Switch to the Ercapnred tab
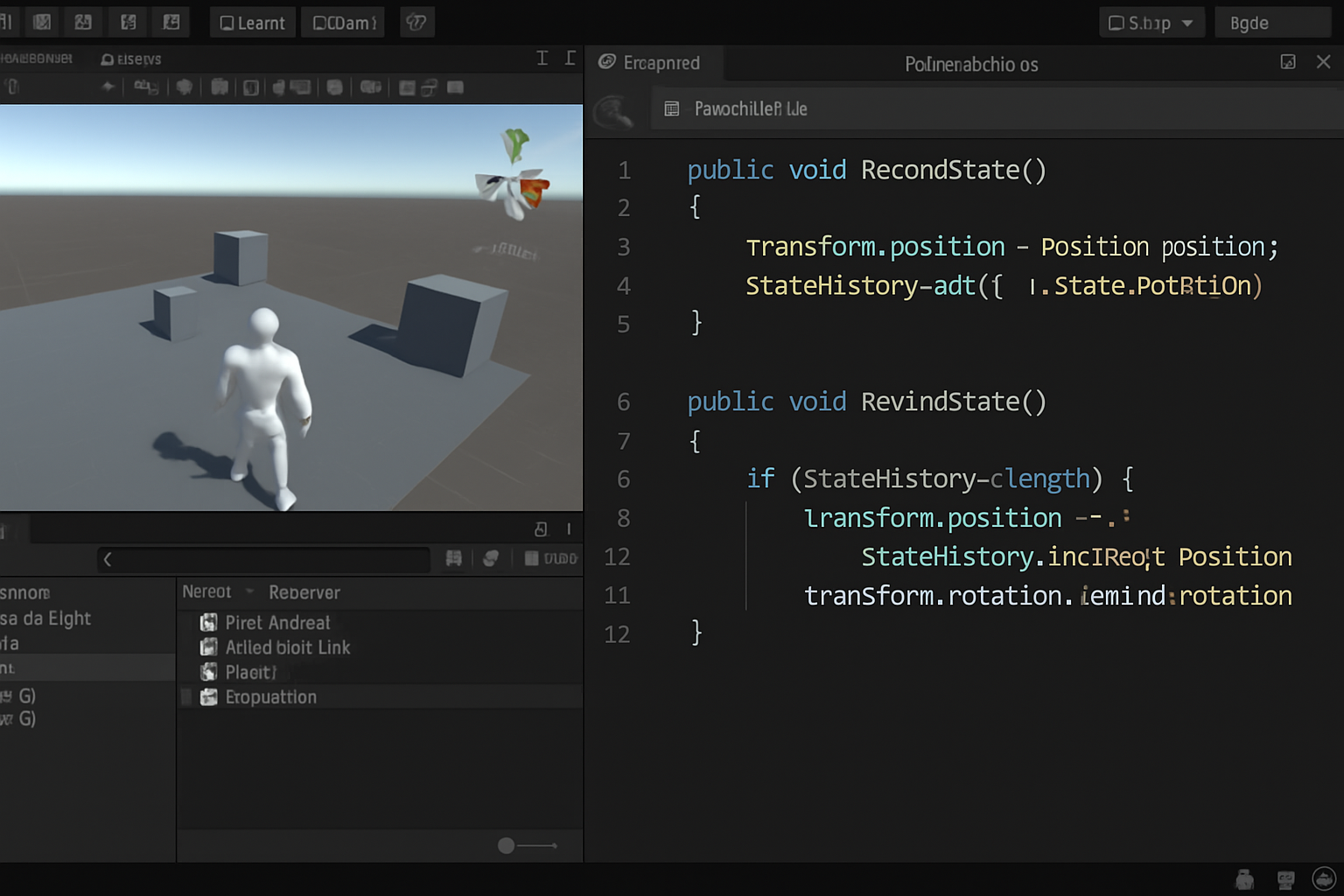The height and width of the screenshot is (896, 1344). [649, 63]
